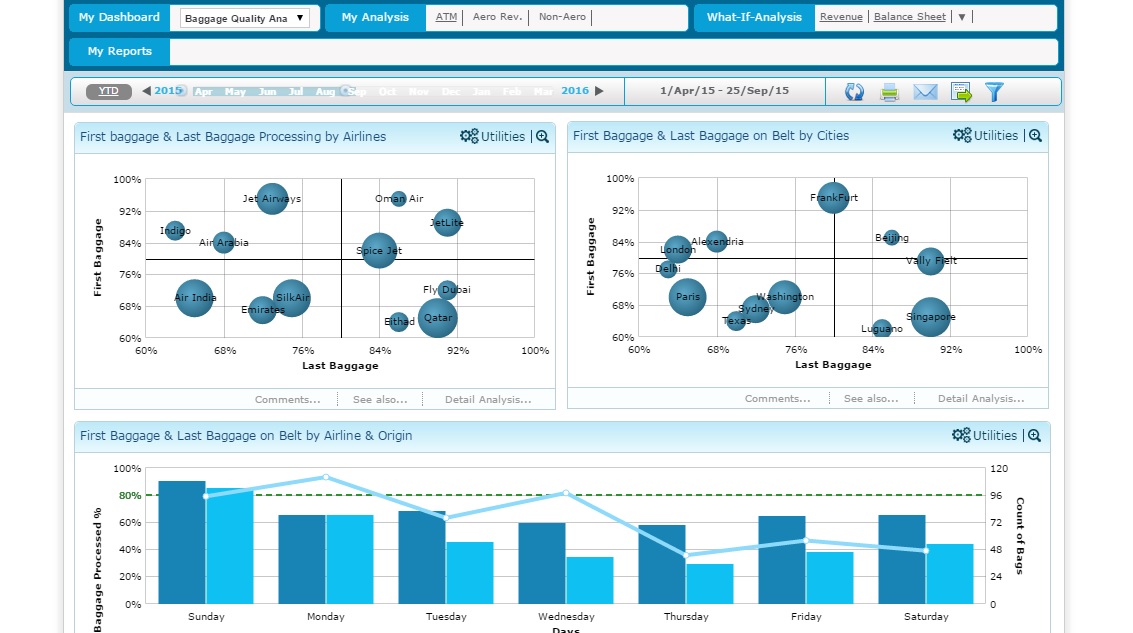Open the Baggage Quality Ana dropdown
The width and height of the screenshot is (1133, 633).
tap(244, 18)
